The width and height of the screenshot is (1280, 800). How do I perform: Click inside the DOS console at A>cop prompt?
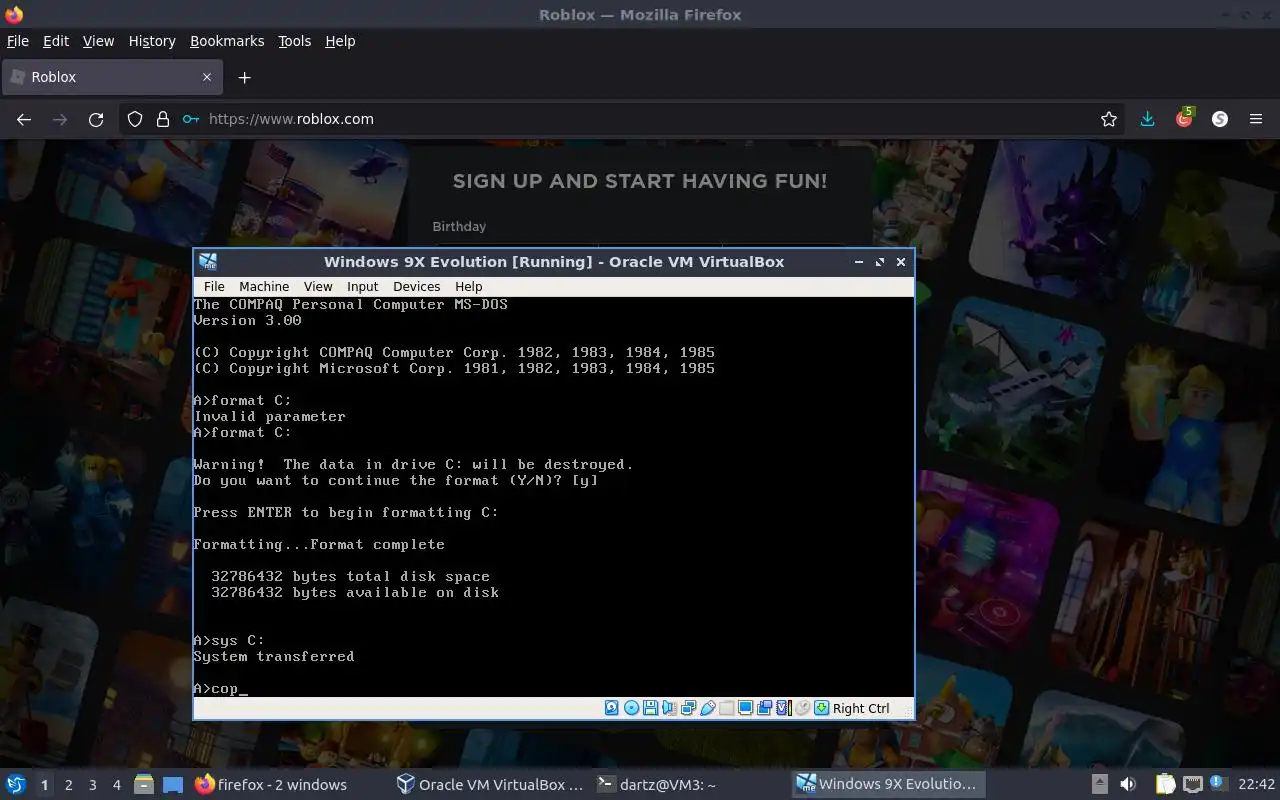pos(221,688)
